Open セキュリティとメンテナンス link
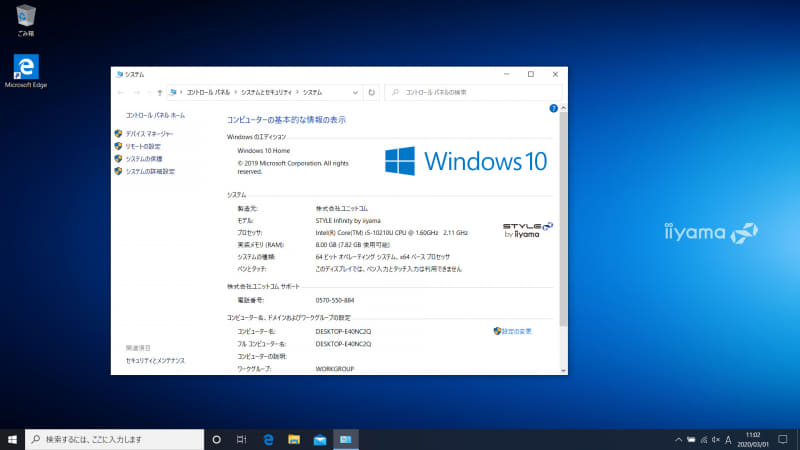 pyautogui.click(x=155, y=361)
